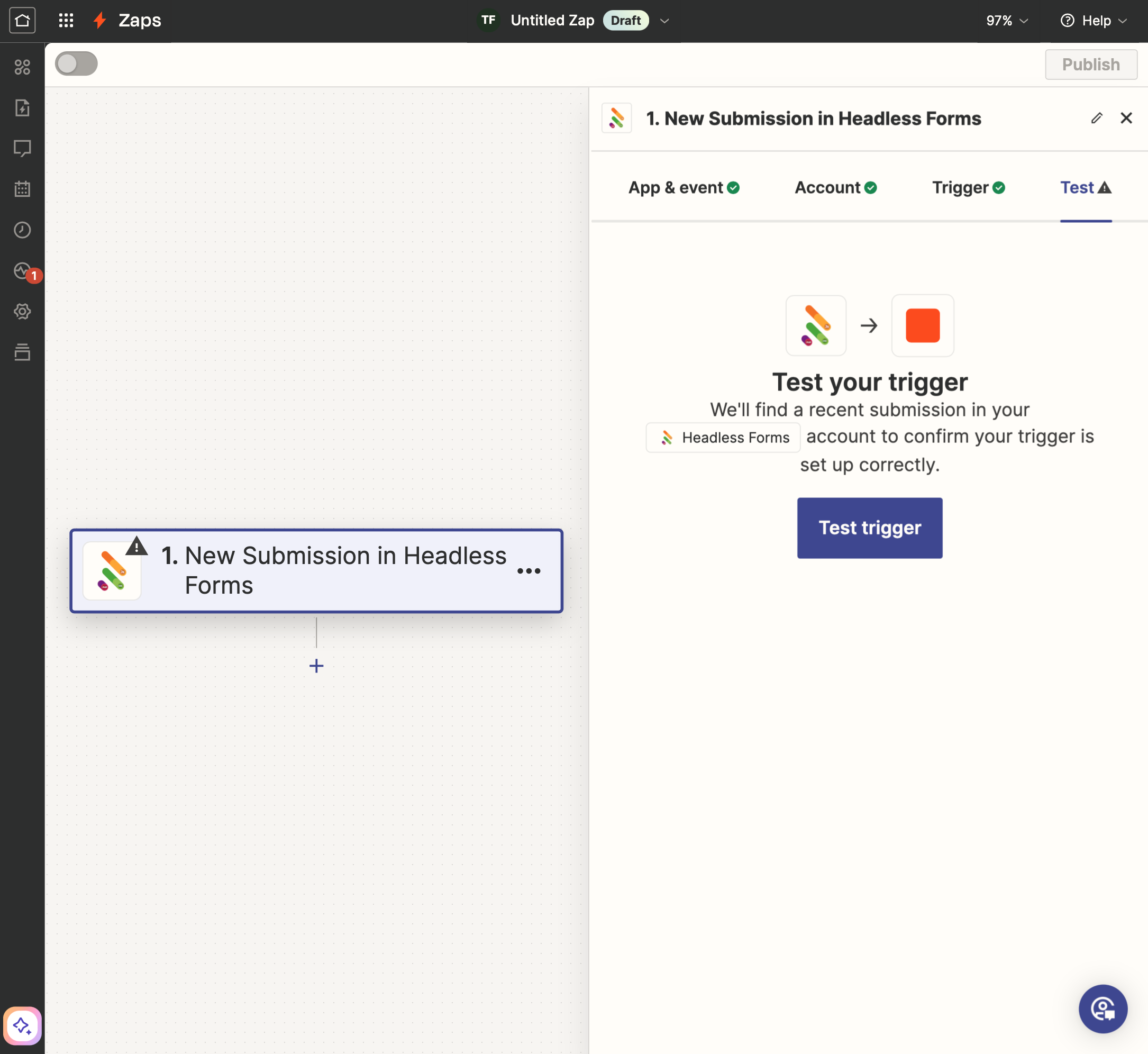Click the orange Zaps lightning bolt icon
This screenshot has height=1054, width=1148.
(x=100, y=21)
